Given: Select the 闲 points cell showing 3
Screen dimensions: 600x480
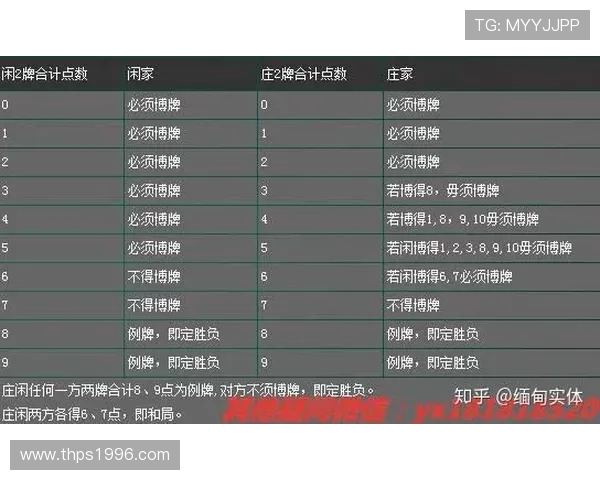Looking at the screenshot, I should (x=62, y=191).
